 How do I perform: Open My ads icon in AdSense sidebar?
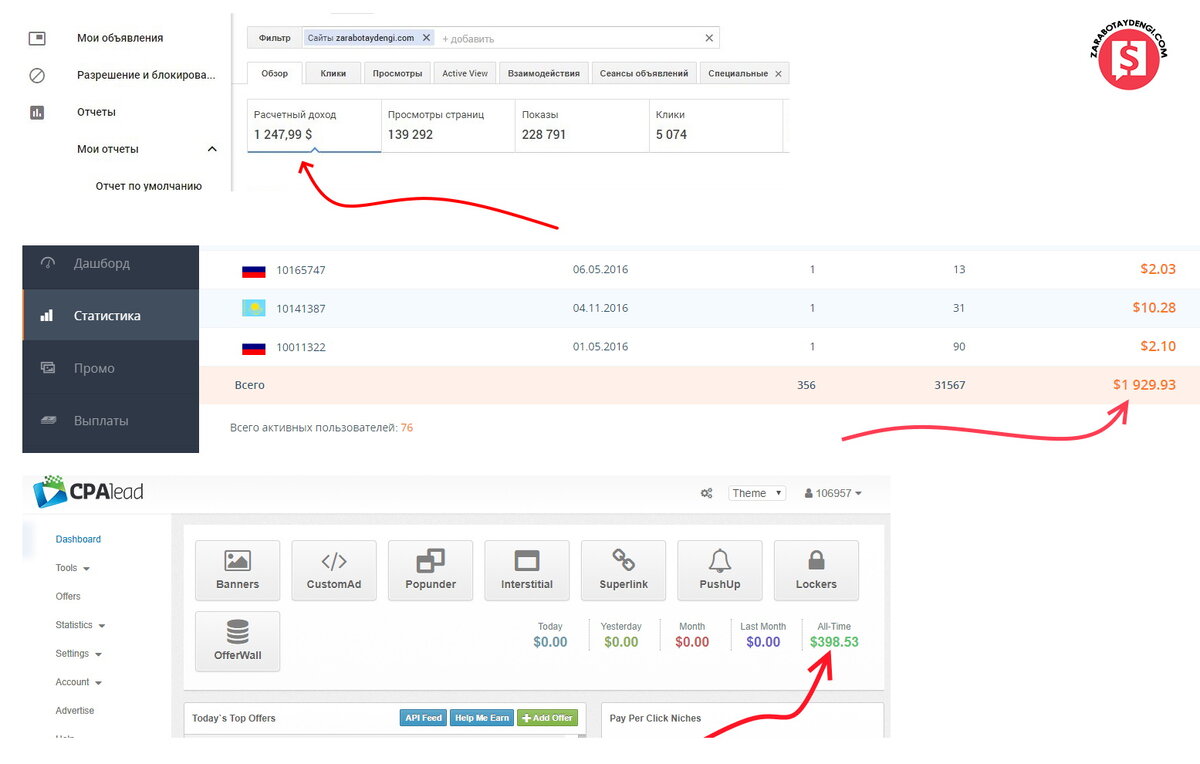coord(37,38)
